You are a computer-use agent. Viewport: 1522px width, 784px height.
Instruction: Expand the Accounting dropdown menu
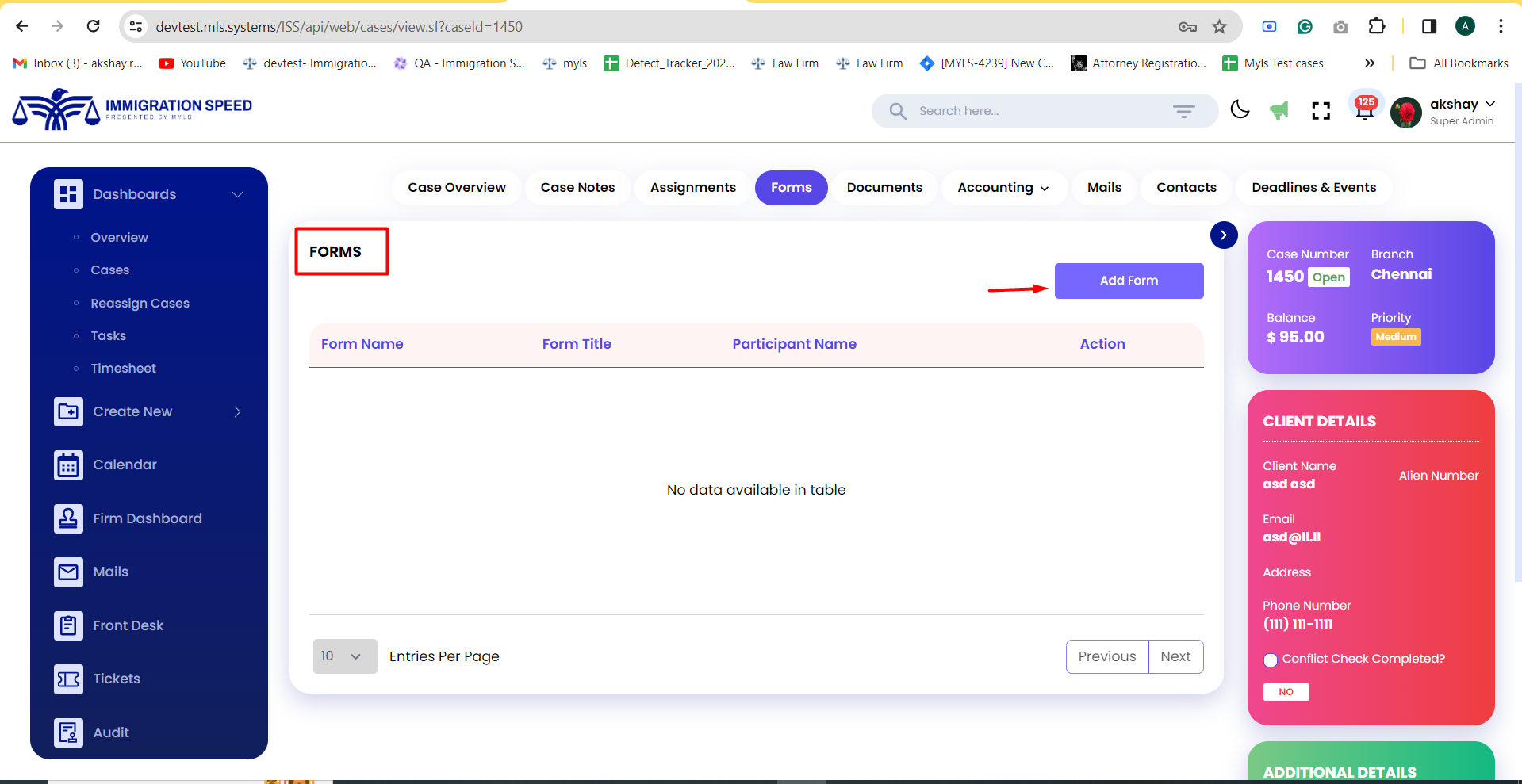[x=1003, y=187]
